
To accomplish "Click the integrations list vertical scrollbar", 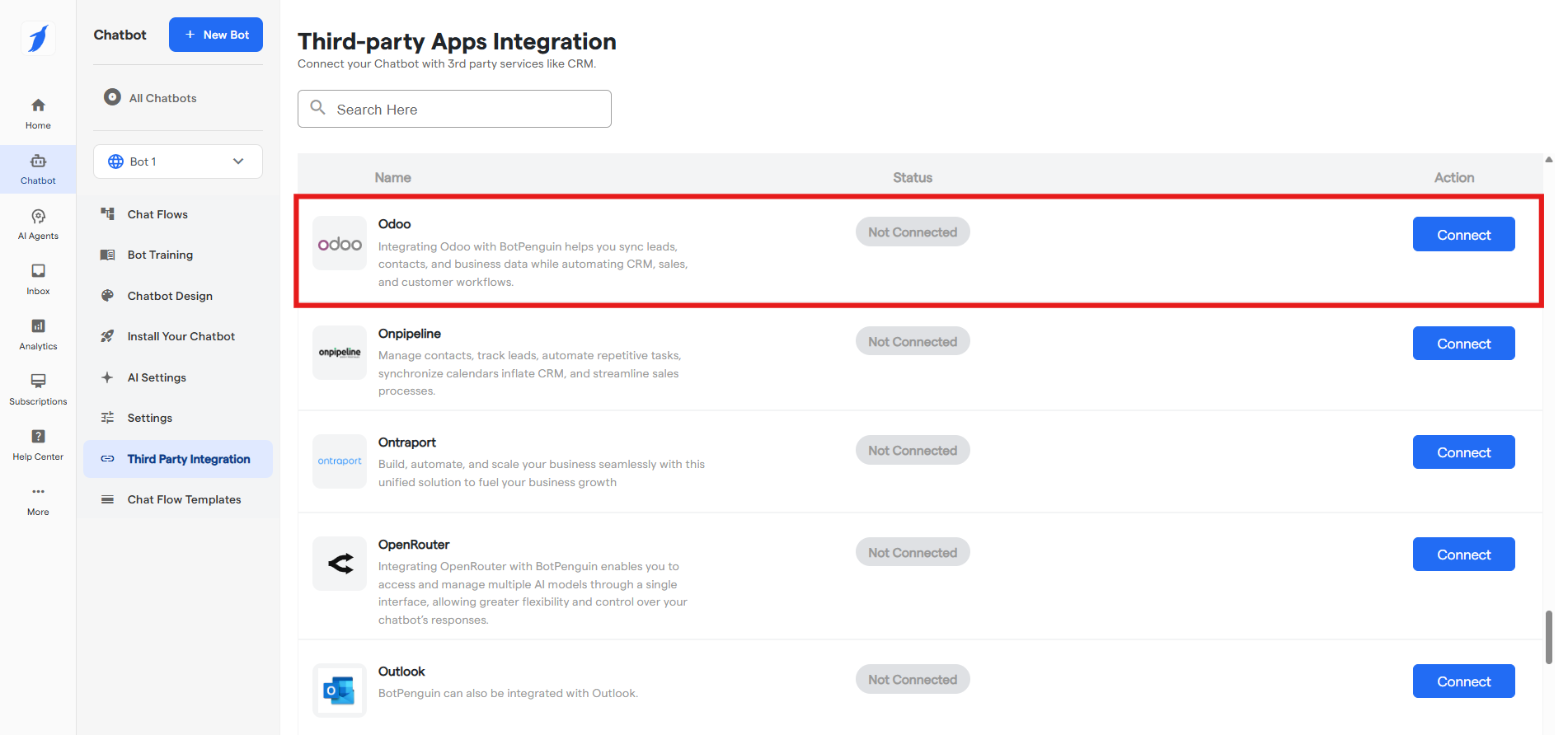I will [x=1549, y=637].
